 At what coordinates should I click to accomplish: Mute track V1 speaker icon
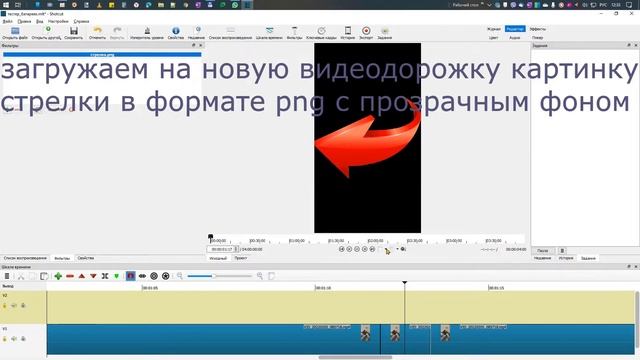click(x=14, y=339)
